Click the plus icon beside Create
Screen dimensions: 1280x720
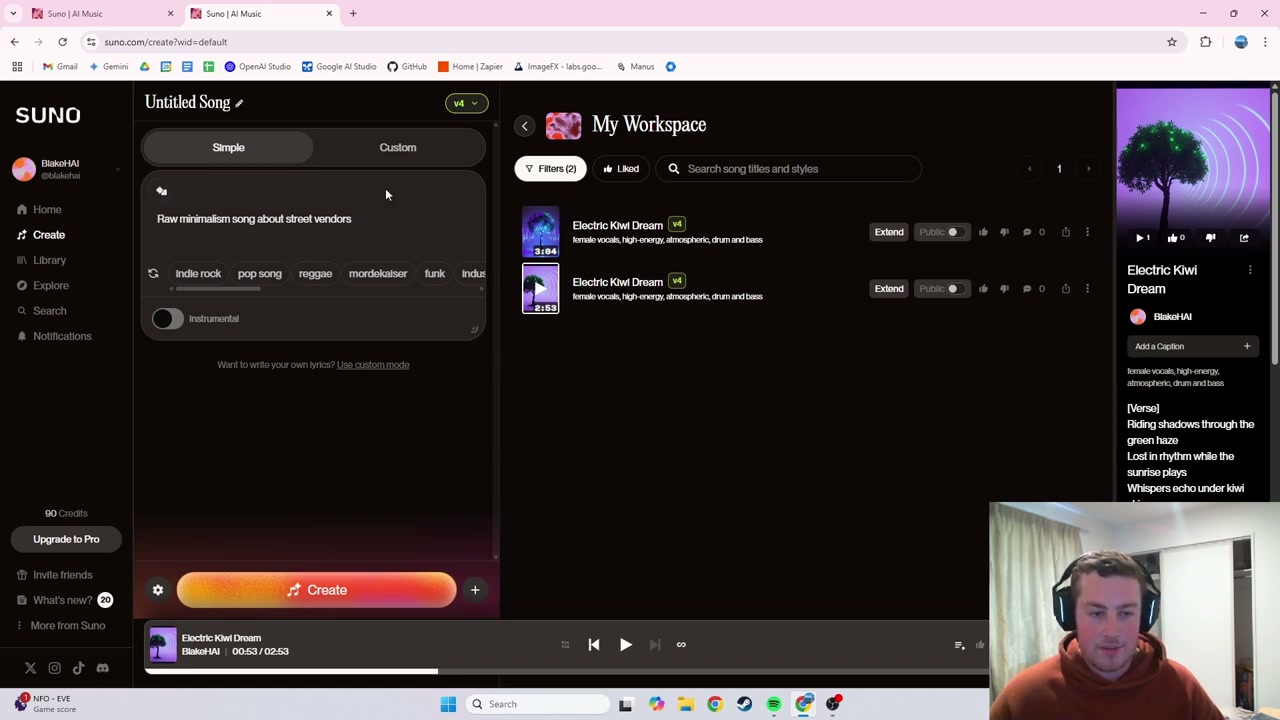(x=475, y=590)
